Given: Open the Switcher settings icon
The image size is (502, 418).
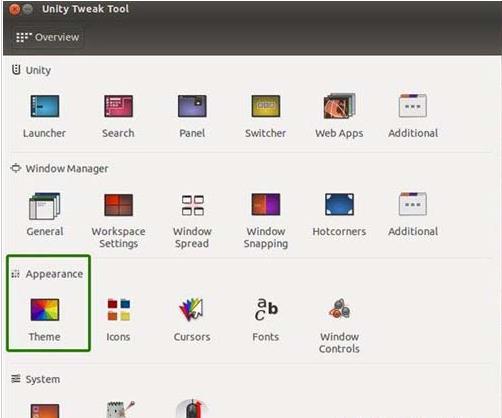Looking at the screenshot, I should click(x=266, y=106).
